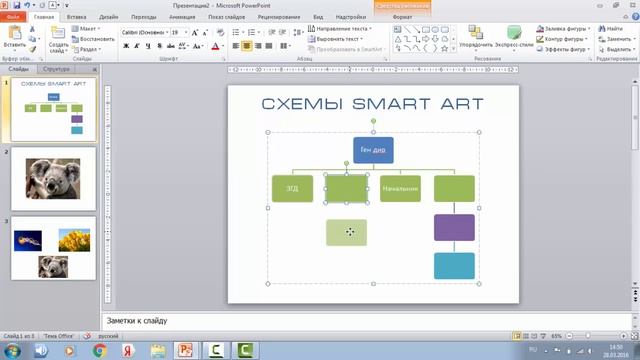Image resolution: width=640 pixels, height=360 pixels.
Task: Select the right block arrow shape
Action: point(426,39)
